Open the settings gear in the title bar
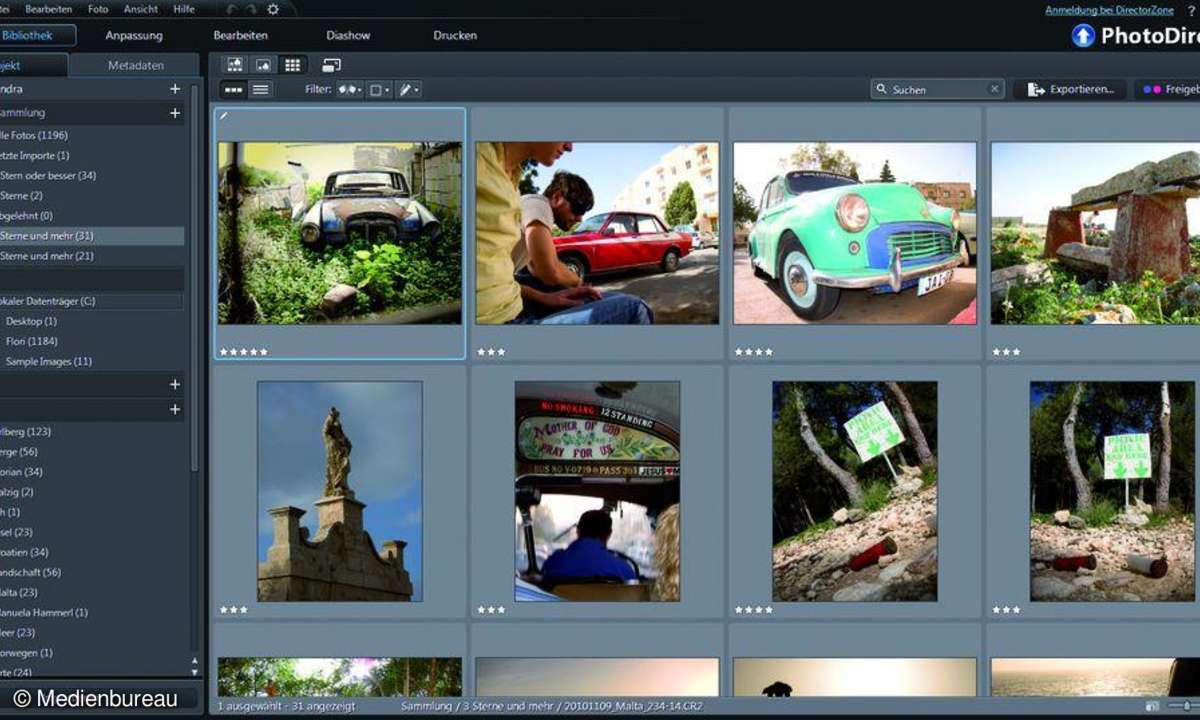The width and height of the screenshot is (1200, 720). (x=273, y=9)
